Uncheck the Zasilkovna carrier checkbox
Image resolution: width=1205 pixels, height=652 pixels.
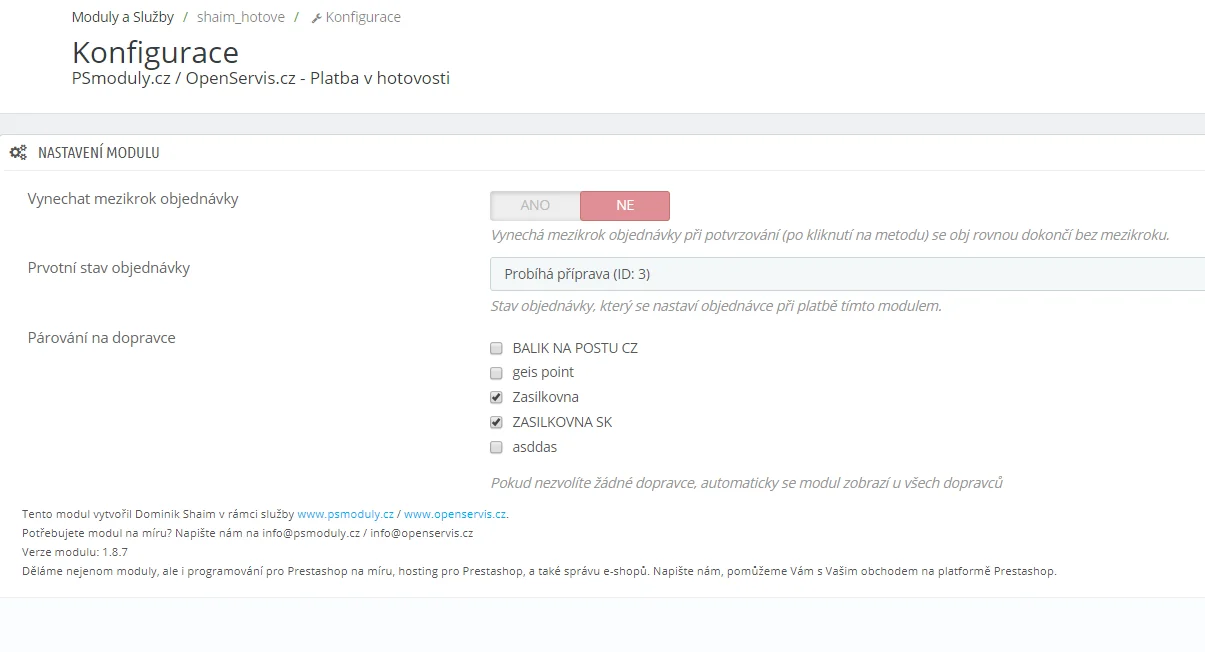(496, 397)
